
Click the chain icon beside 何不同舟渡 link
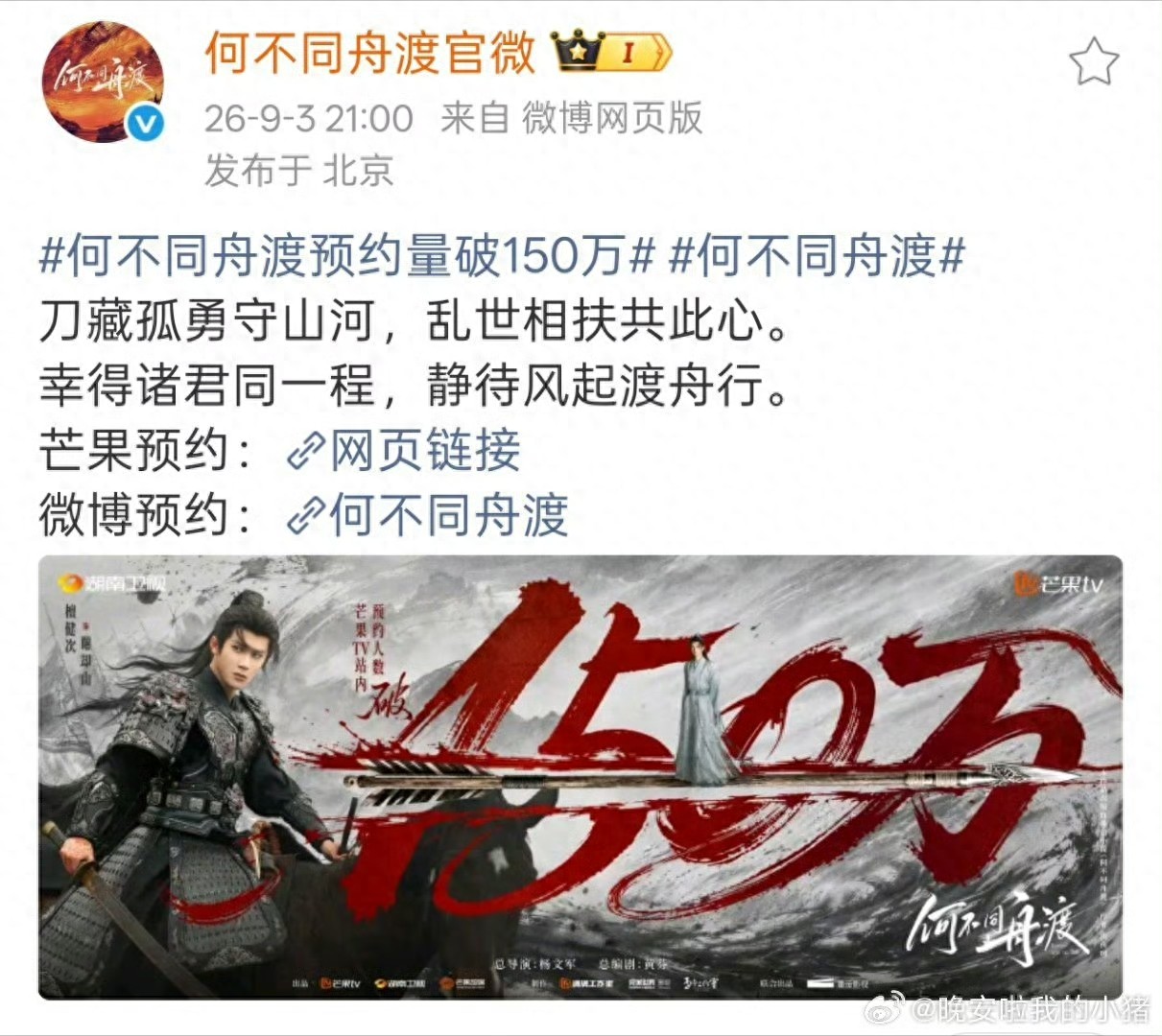[306, 516]
